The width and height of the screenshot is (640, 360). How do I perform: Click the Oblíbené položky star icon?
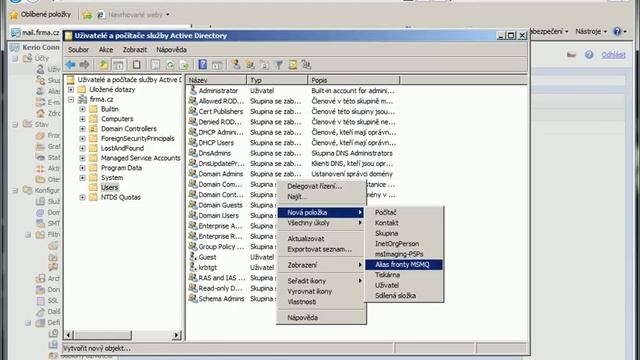pos(14,15)
